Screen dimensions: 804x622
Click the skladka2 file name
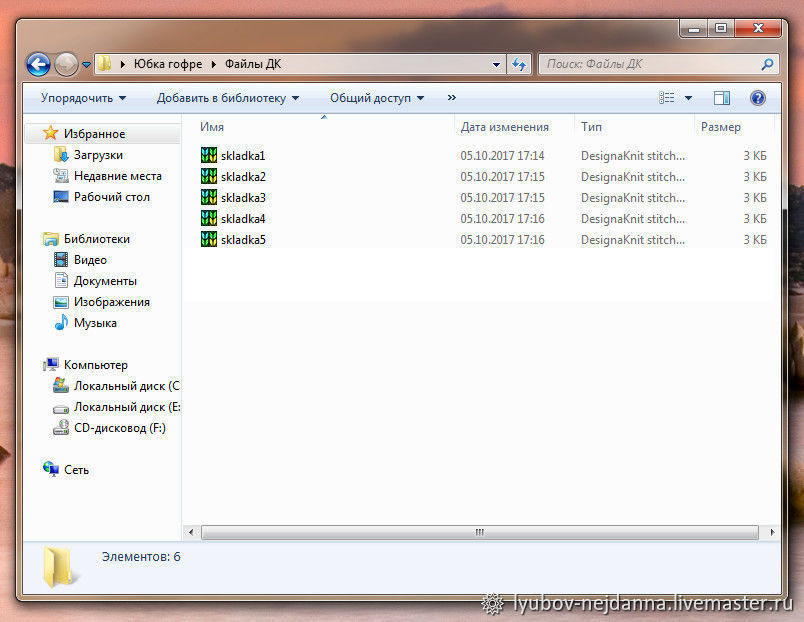[243, 176]
